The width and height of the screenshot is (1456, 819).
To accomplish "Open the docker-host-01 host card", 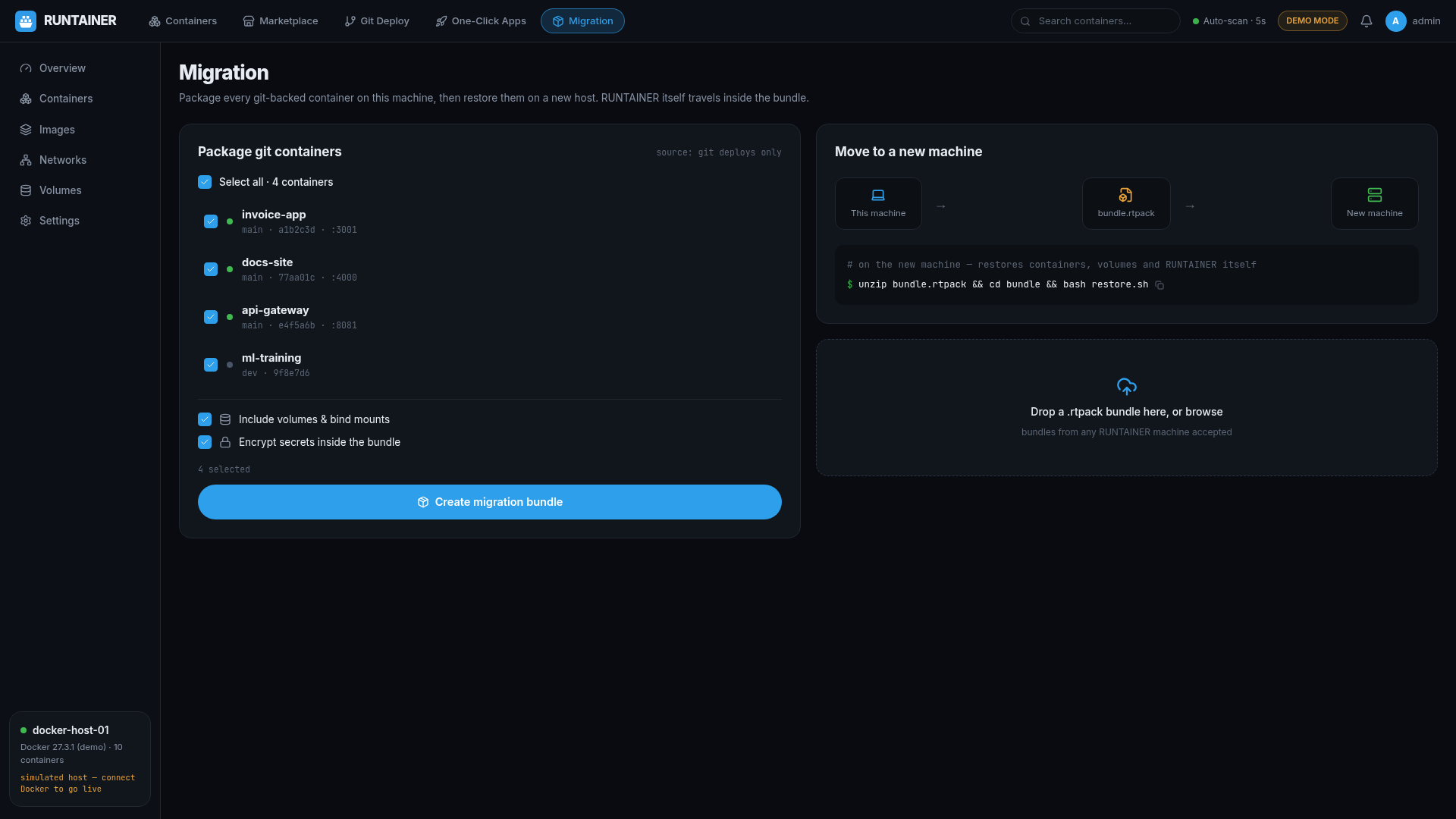I will [x=80, y=759].
